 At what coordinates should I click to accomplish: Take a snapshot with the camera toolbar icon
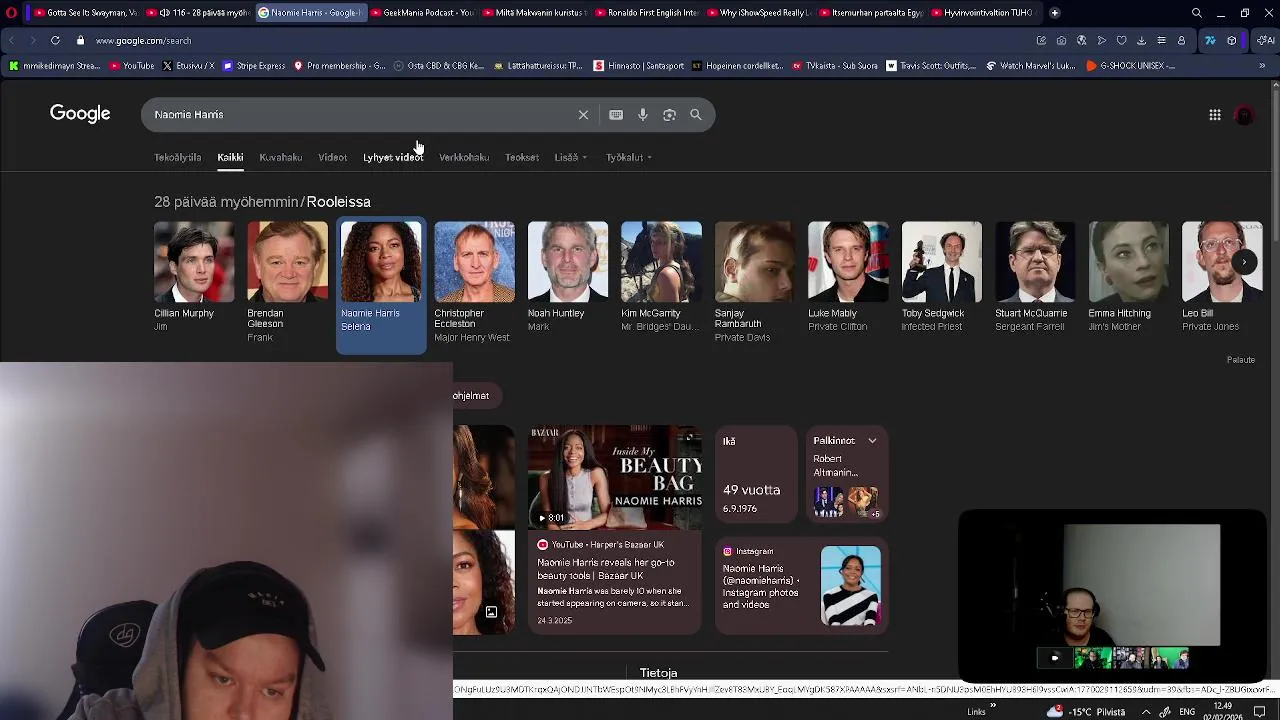(1061, 41)
